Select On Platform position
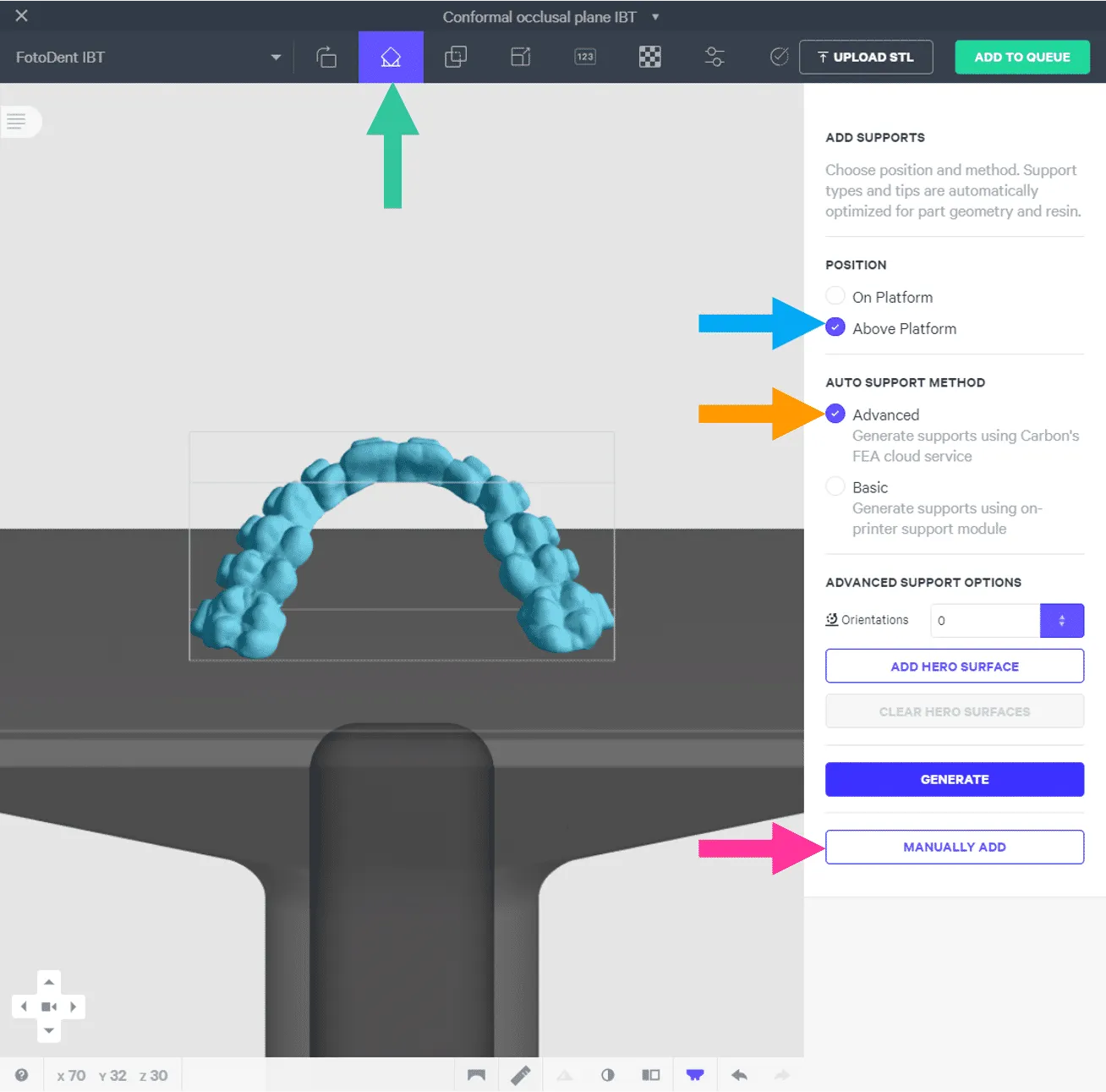Viewport: 1106px width, 1092px height. pos(835,296)
